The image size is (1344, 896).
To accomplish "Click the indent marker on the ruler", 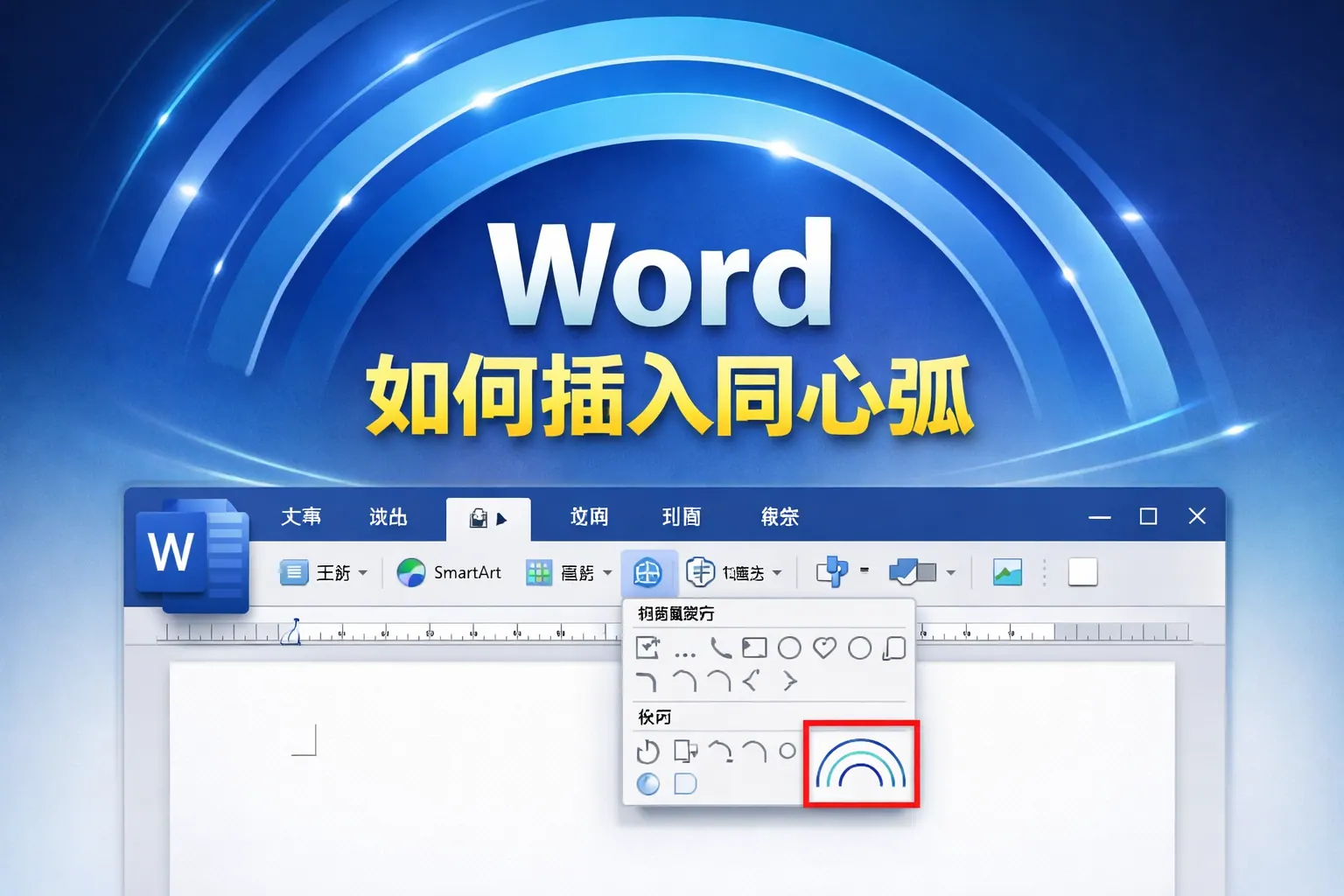I will coord(292,632).
